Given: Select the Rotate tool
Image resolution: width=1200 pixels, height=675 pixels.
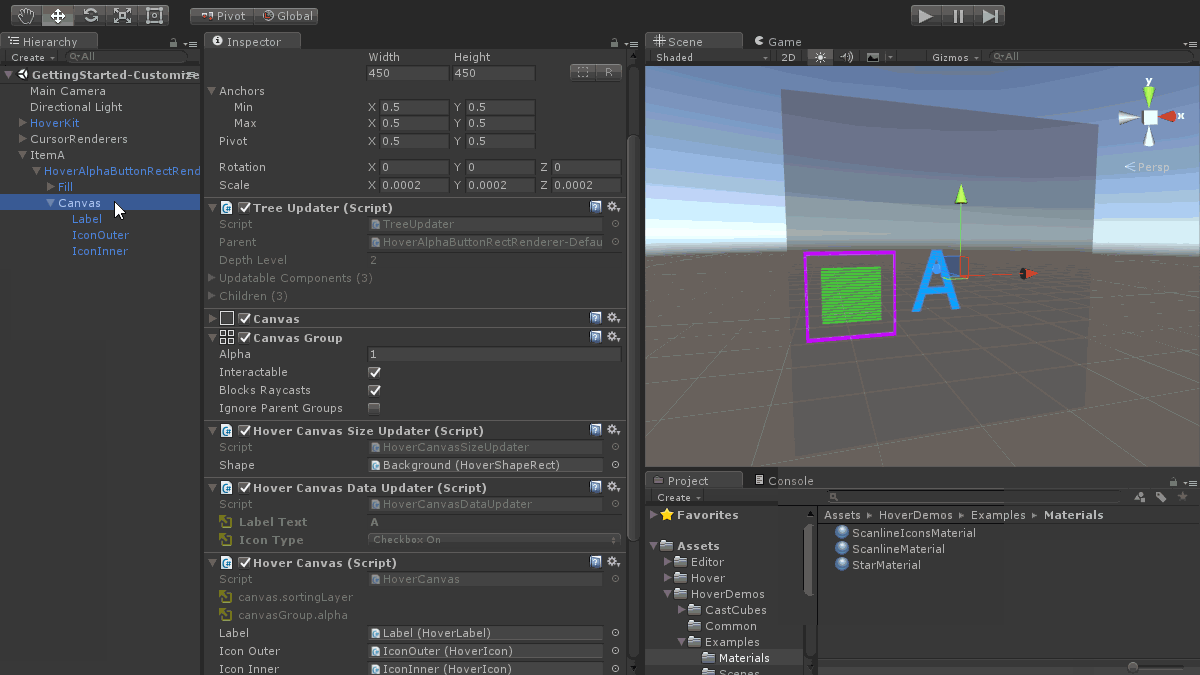Looking at the screenshot, I should coord(90,15).
